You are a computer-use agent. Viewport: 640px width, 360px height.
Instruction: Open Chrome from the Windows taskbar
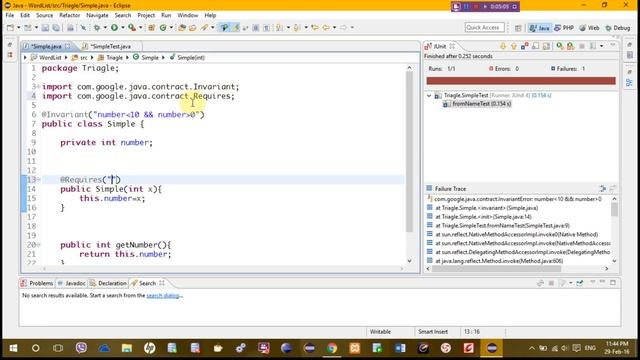tap(332, 348)
